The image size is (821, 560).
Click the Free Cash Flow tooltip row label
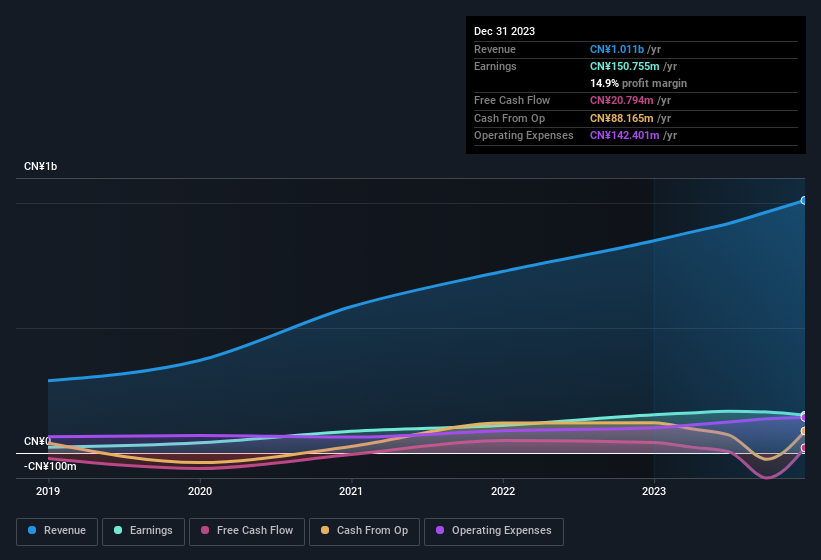[x=512, y=100]
